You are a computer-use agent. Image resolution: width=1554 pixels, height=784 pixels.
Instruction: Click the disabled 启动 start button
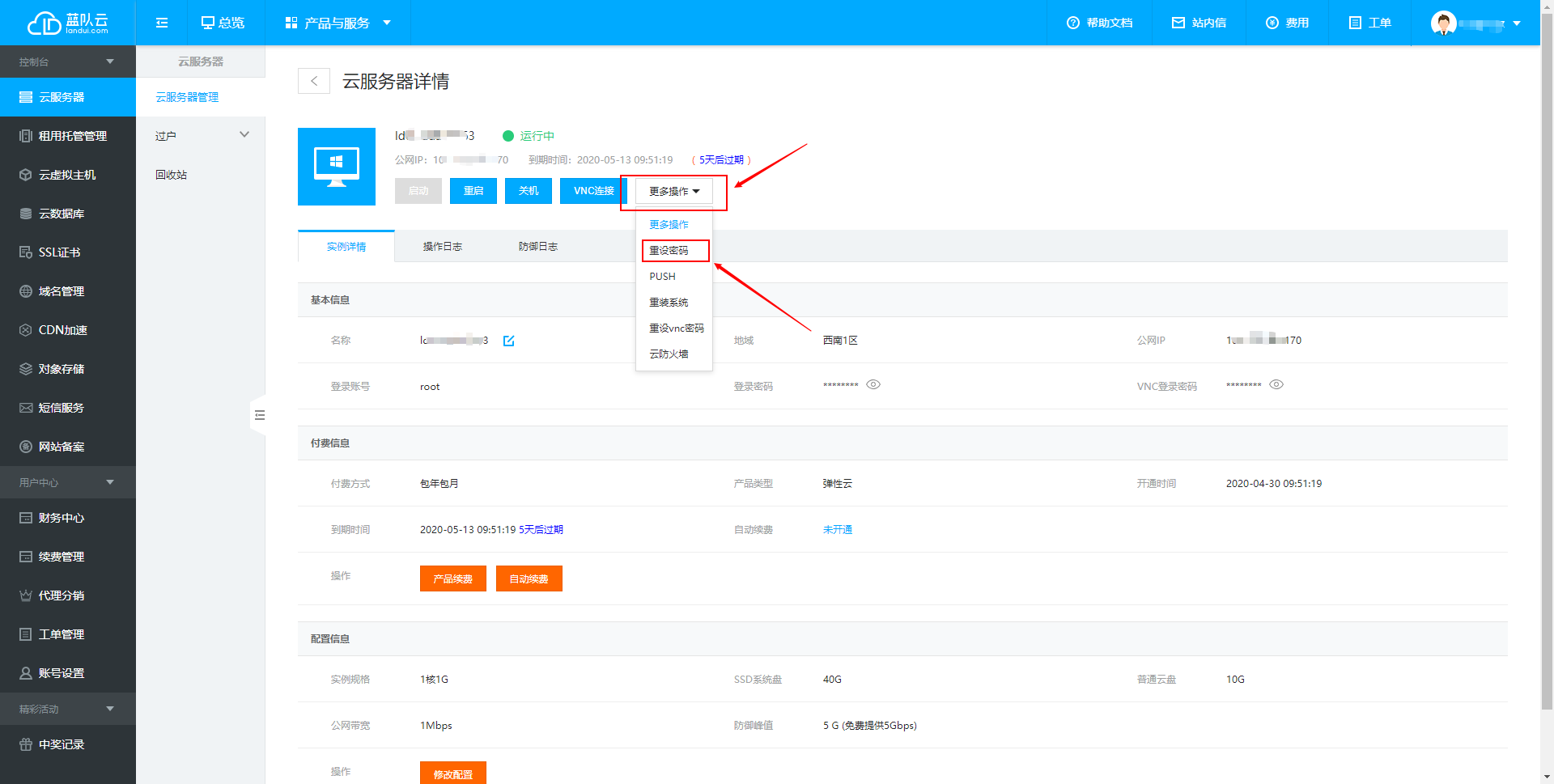[418, 191]
